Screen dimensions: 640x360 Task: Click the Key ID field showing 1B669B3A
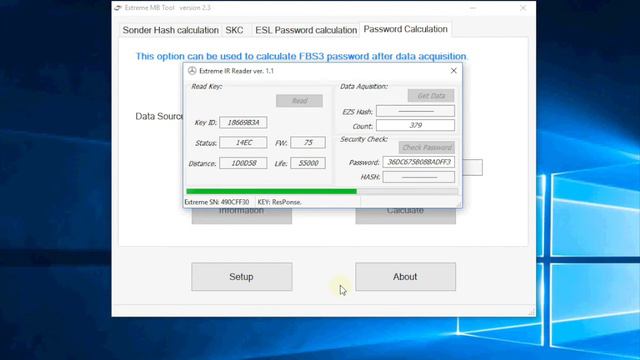[243, 122]
